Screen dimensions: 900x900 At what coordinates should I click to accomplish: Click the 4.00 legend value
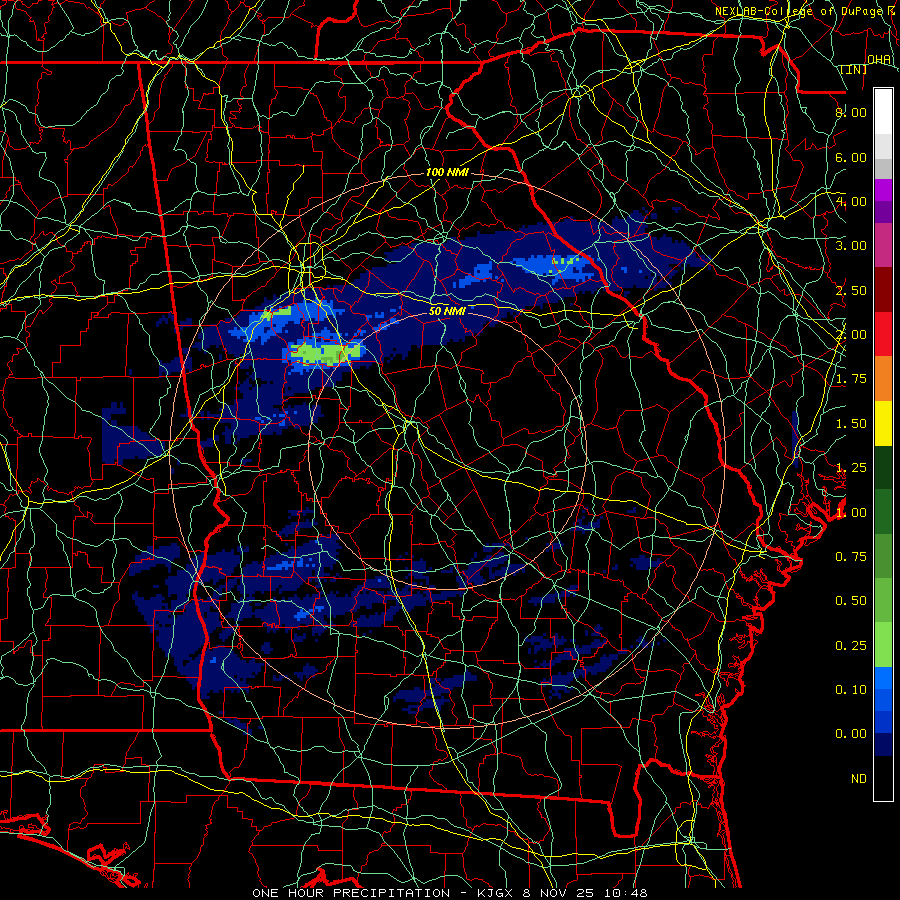[x=851, y=201]
